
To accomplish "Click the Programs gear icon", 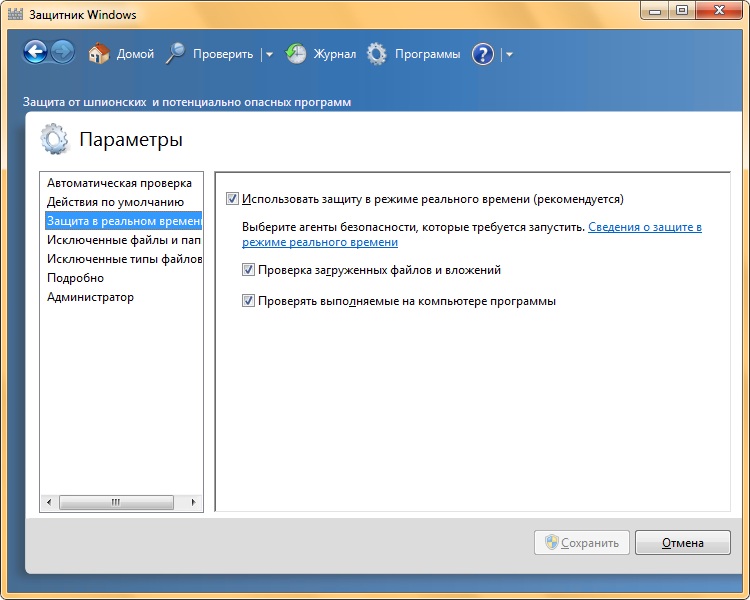I will click(x=376, y=54).
